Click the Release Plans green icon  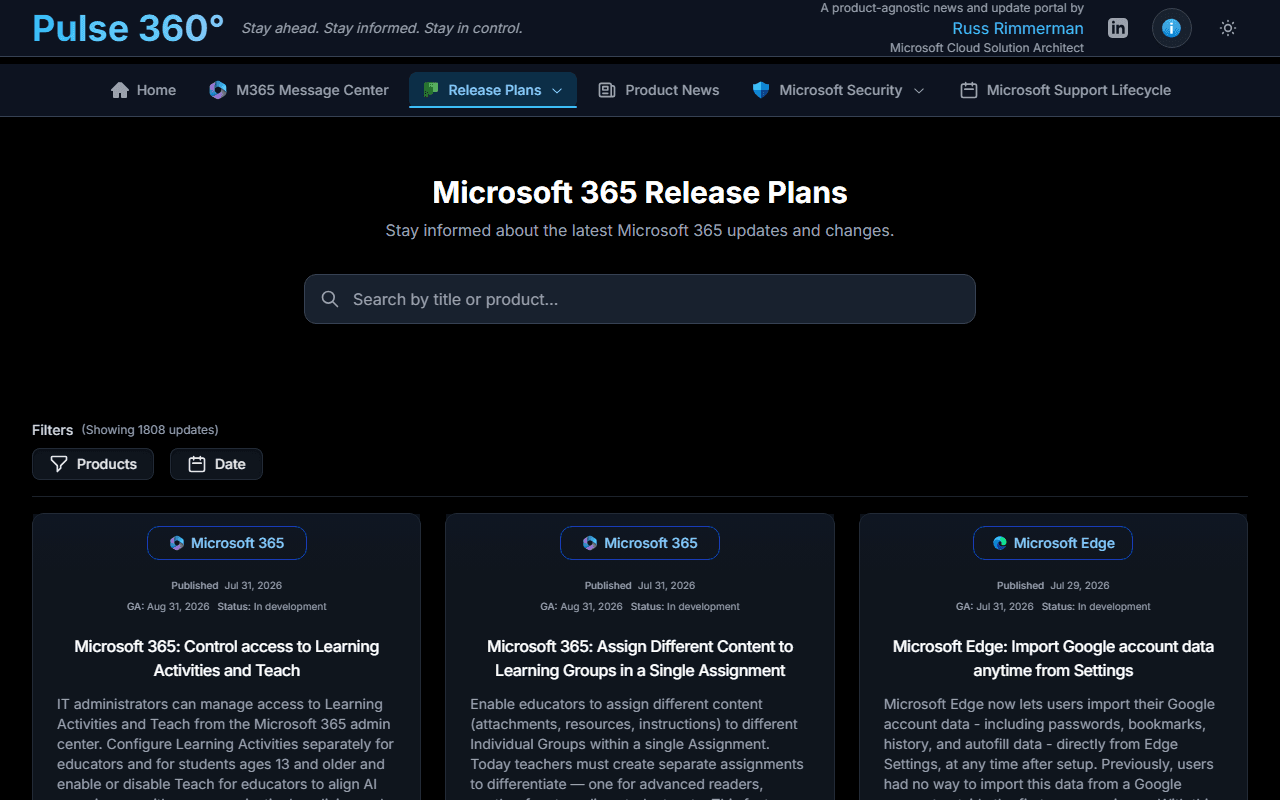click(x=431, y=90)
